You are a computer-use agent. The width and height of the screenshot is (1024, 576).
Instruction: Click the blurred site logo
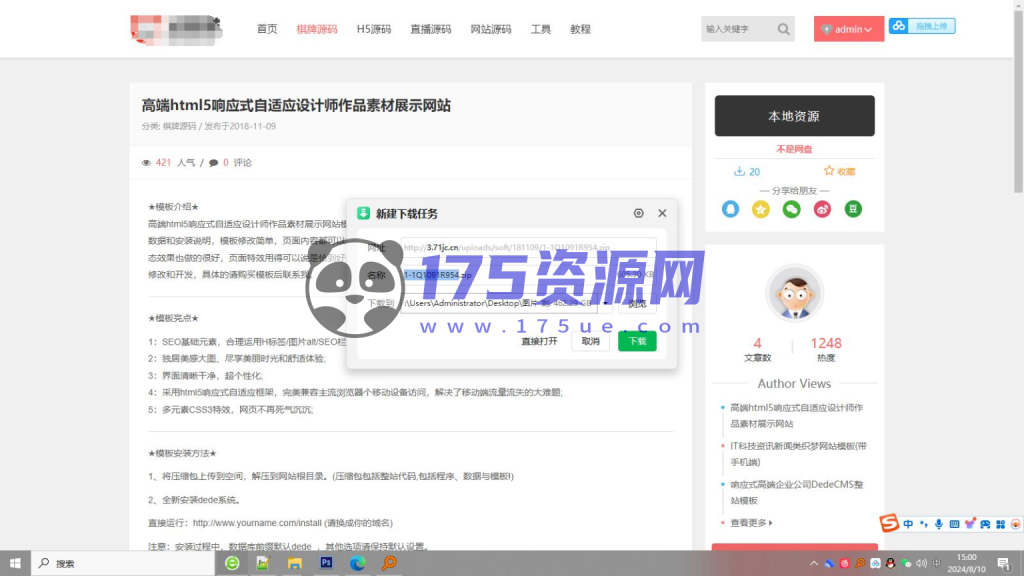coord(176,29)
